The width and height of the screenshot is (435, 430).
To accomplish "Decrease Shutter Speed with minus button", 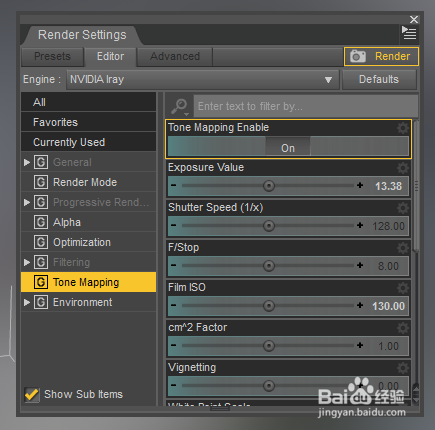I will point(173,225).
